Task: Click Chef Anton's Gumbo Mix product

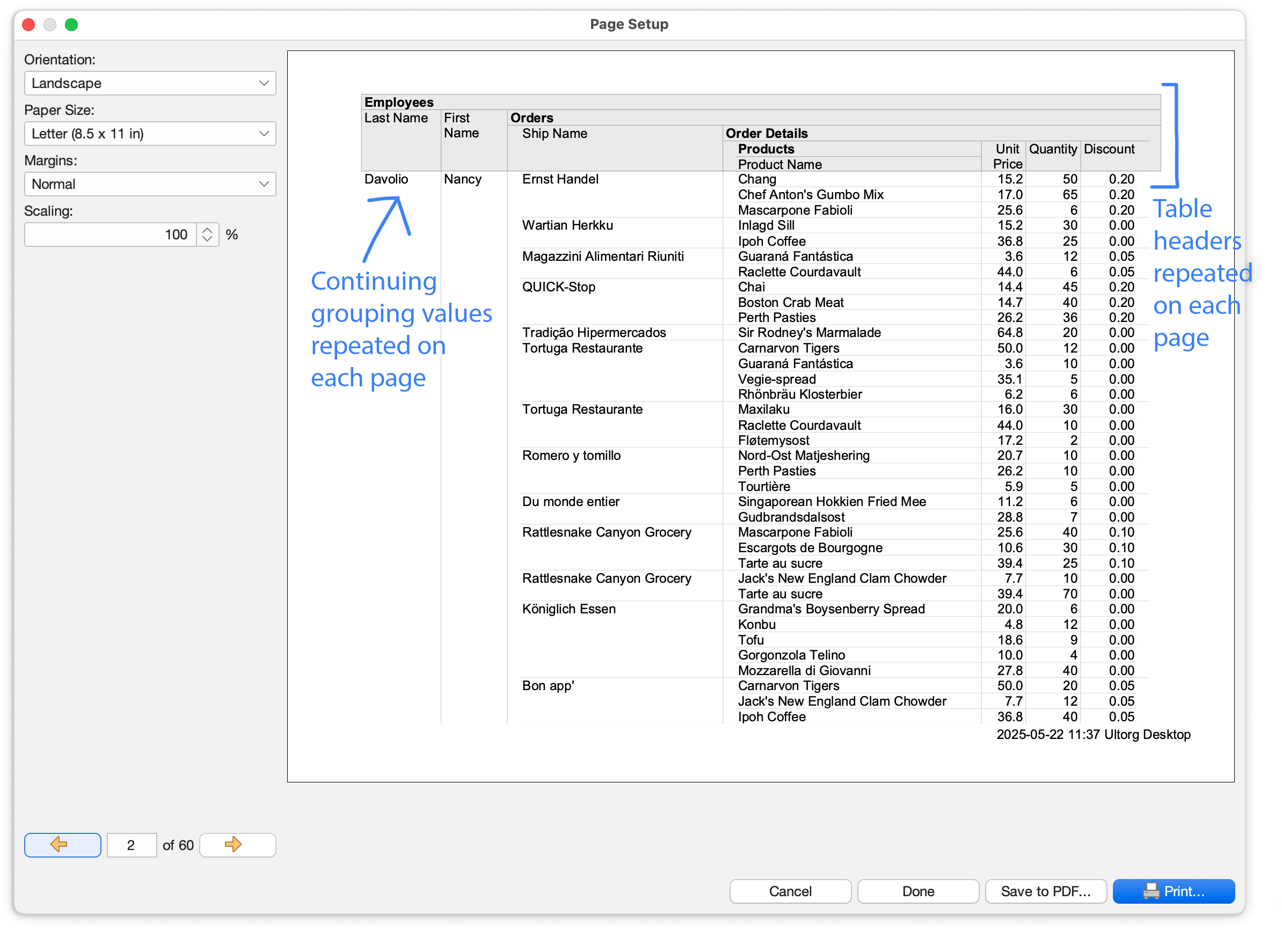Action: (x=811, y=194)
